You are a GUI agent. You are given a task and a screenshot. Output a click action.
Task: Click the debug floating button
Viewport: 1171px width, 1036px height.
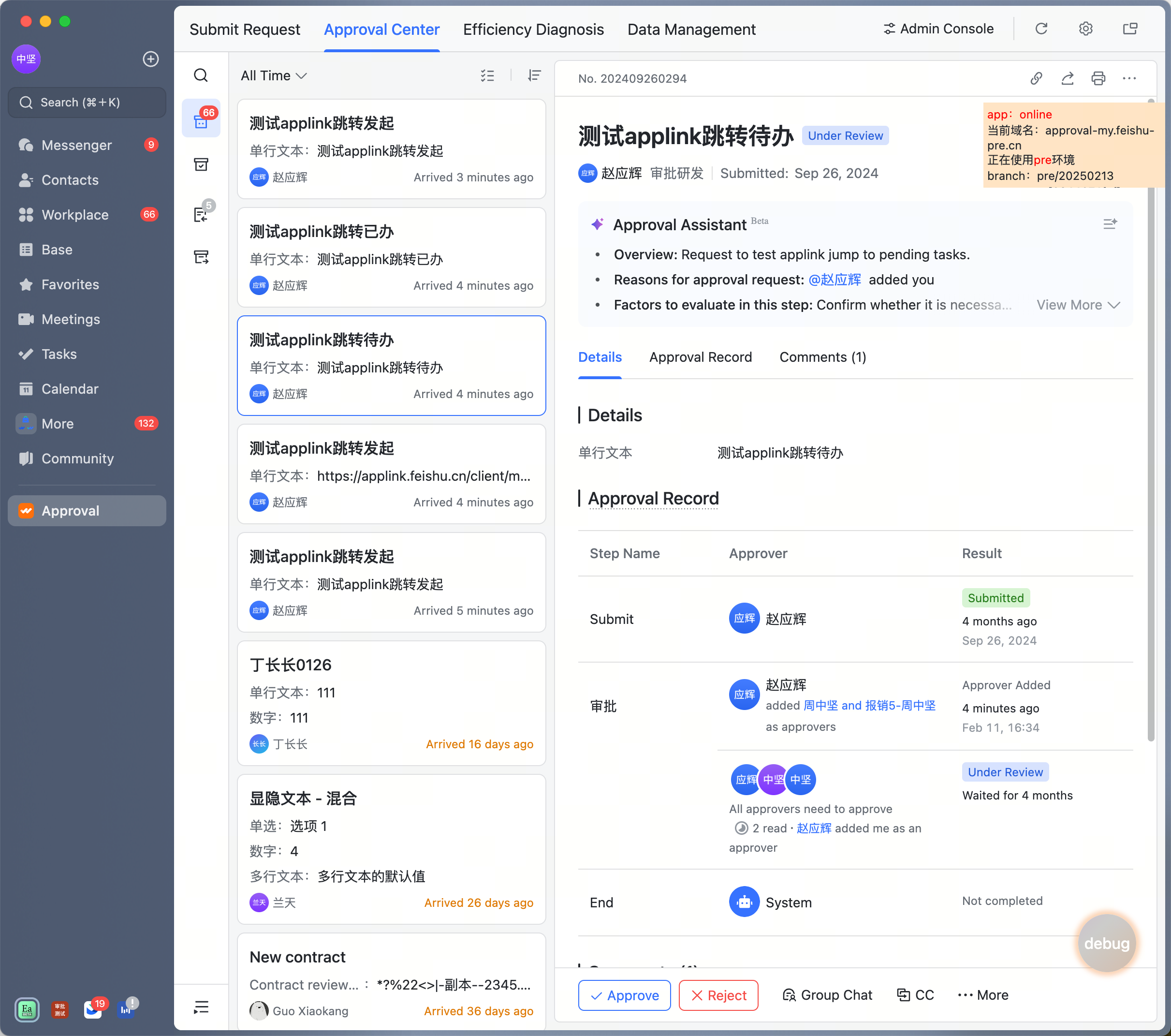point(1106,943)
